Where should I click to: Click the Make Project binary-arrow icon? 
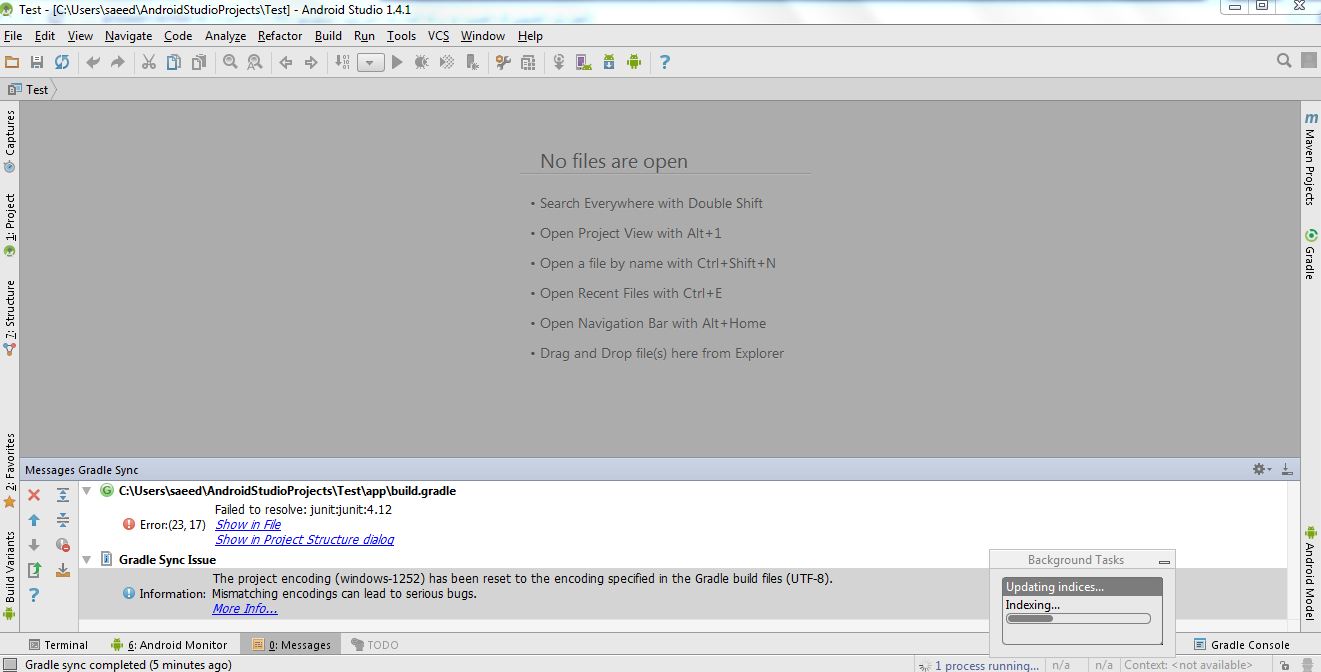(343, 62)
